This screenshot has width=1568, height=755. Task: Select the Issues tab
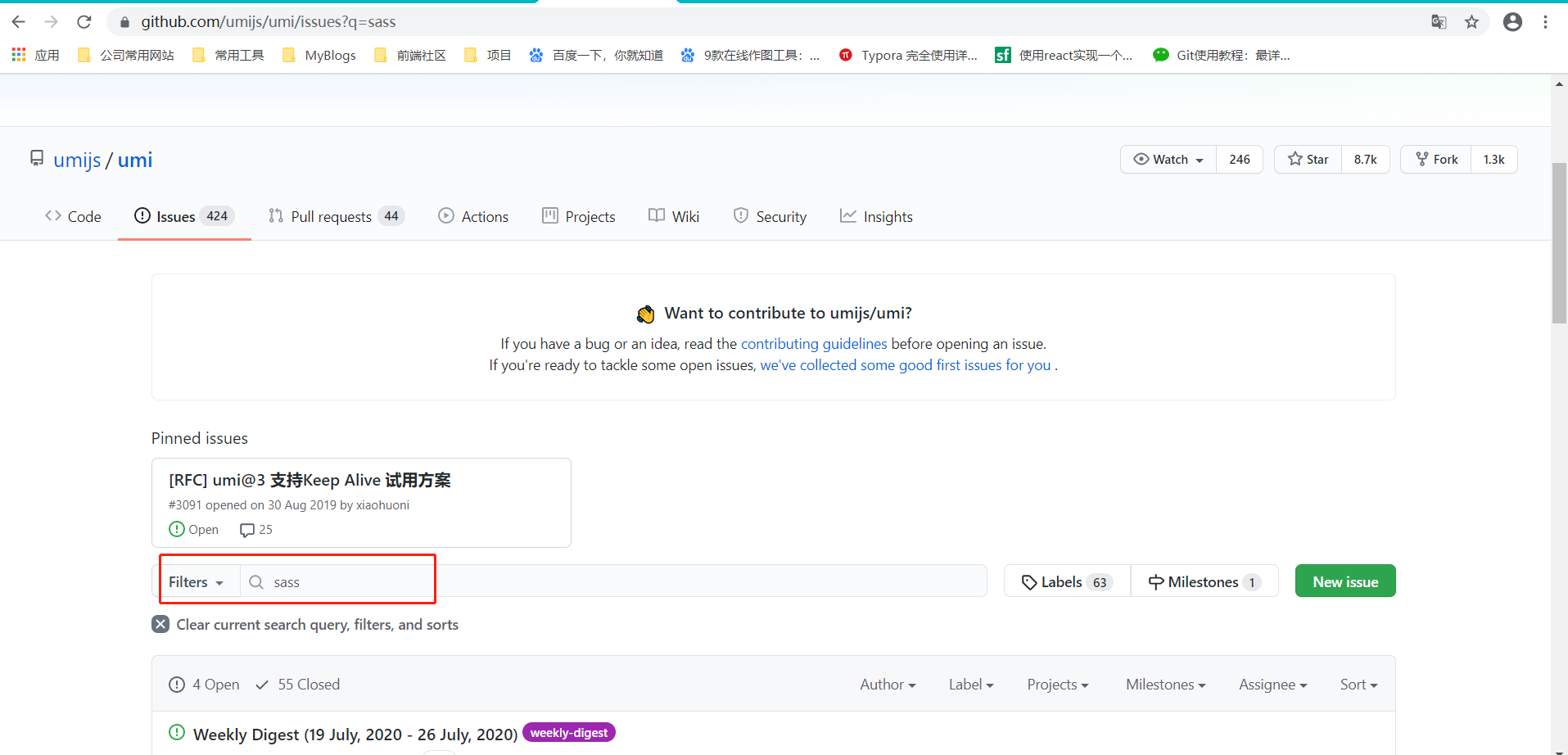tap(184, 216)
